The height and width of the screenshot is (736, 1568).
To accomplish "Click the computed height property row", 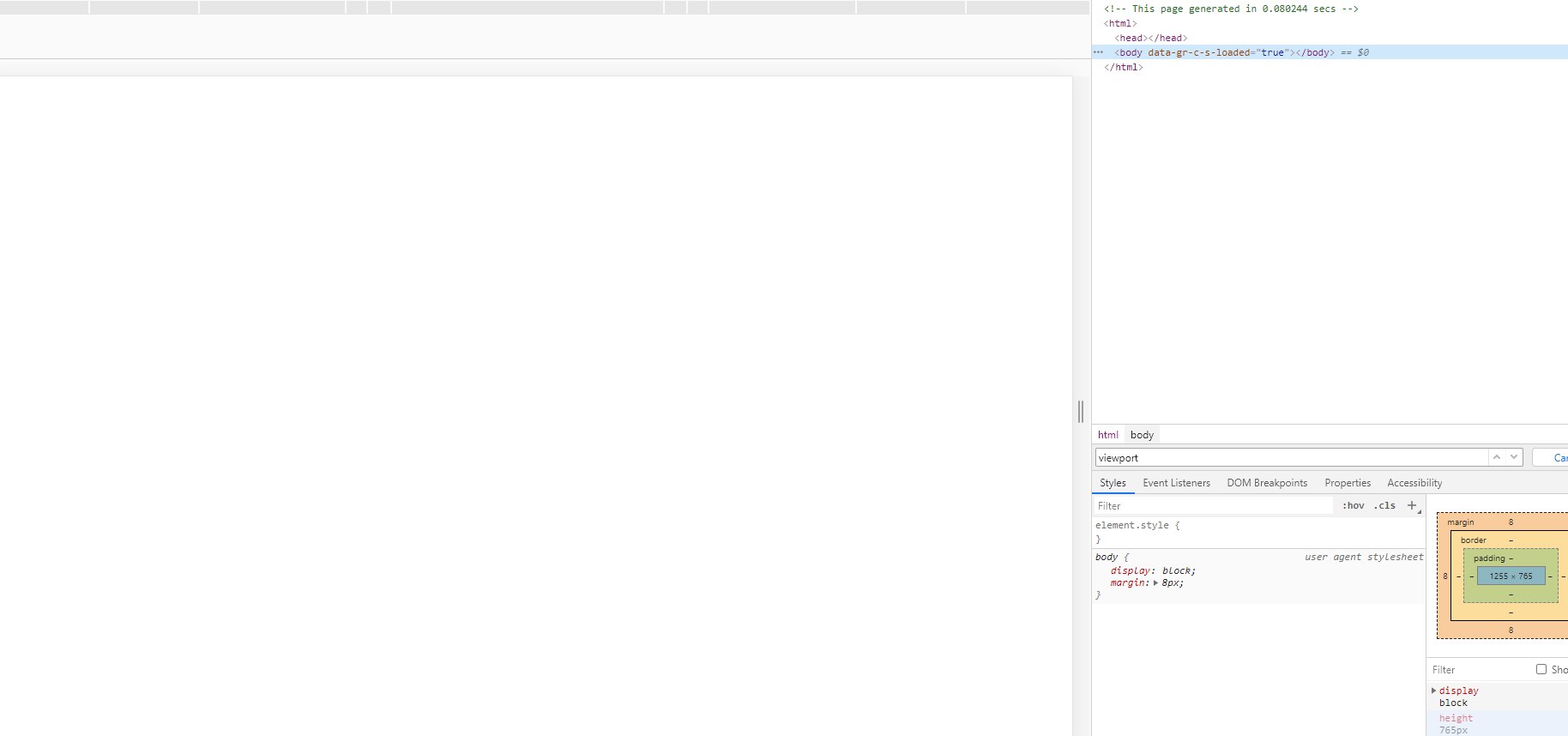I will [x=1498, y=723].
